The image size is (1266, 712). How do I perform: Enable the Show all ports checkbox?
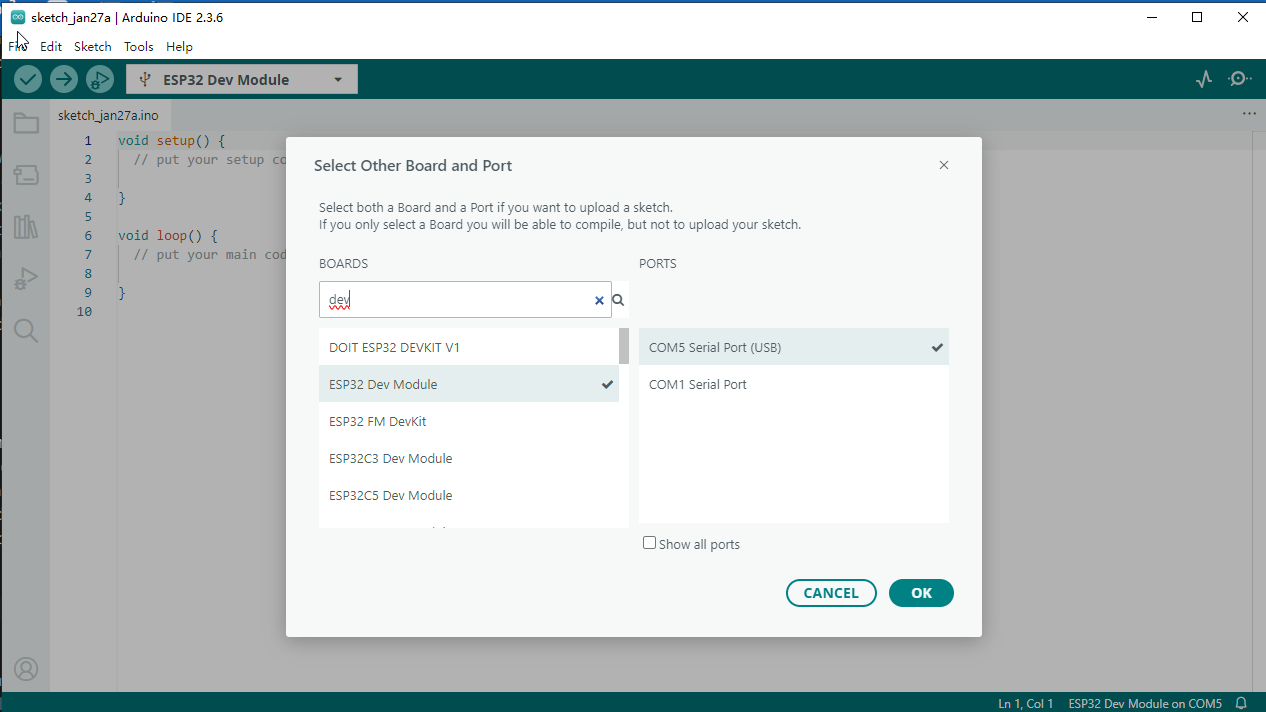[x=650, y=543]
